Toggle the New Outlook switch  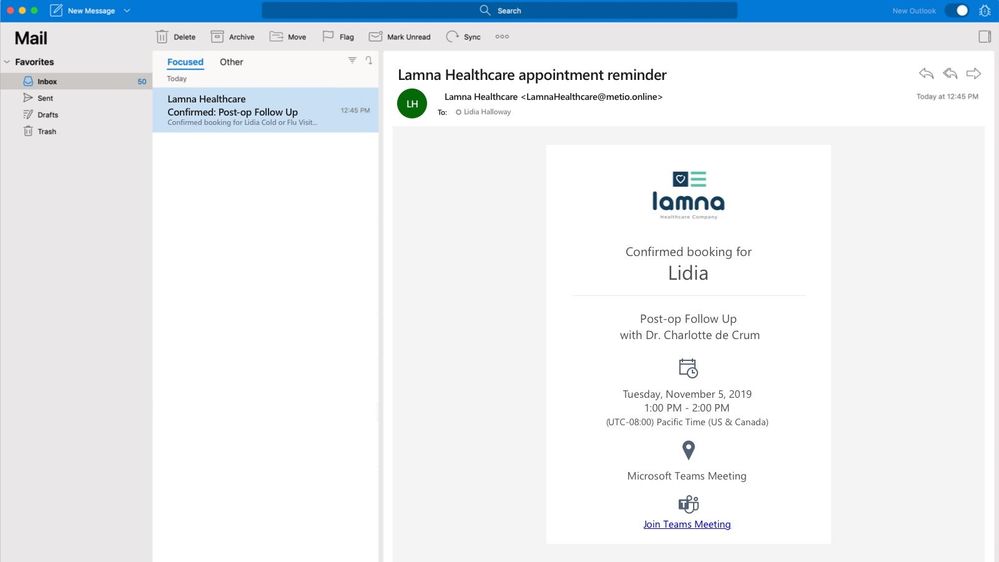(957, 11)
